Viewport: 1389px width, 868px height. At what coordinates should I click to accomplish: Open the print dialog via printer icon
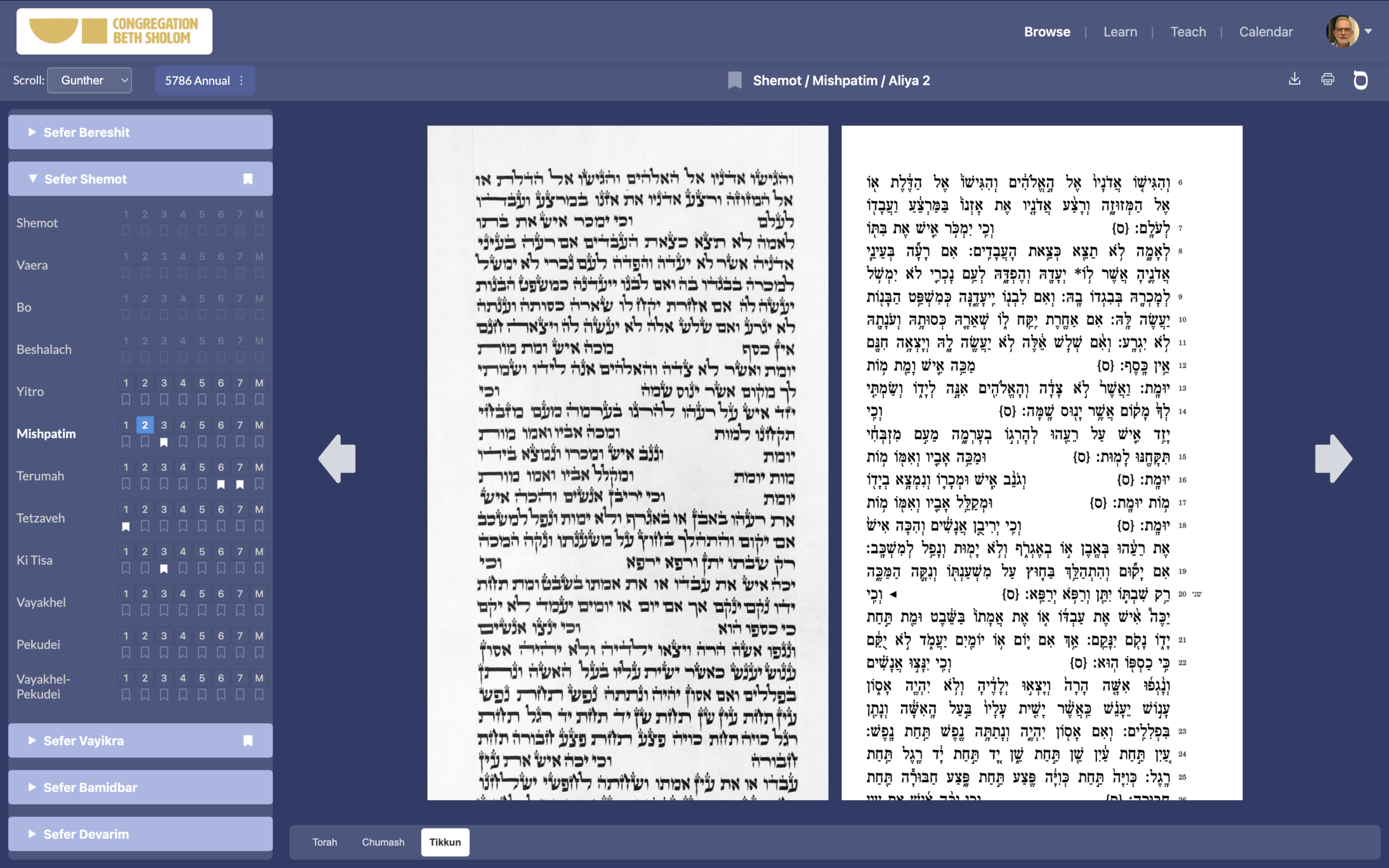click(1328, 79)
